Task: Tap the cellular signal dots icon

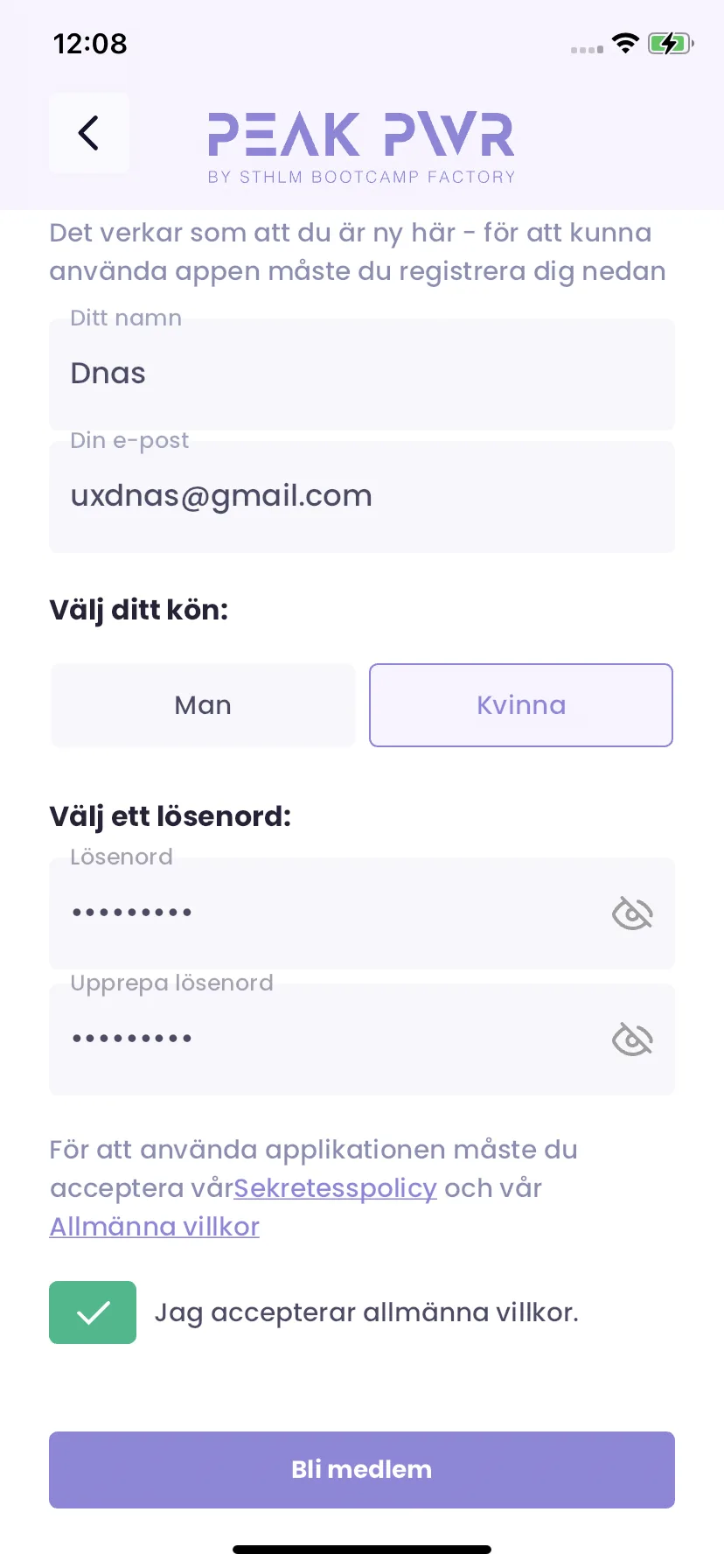Action: pos(587,49)
